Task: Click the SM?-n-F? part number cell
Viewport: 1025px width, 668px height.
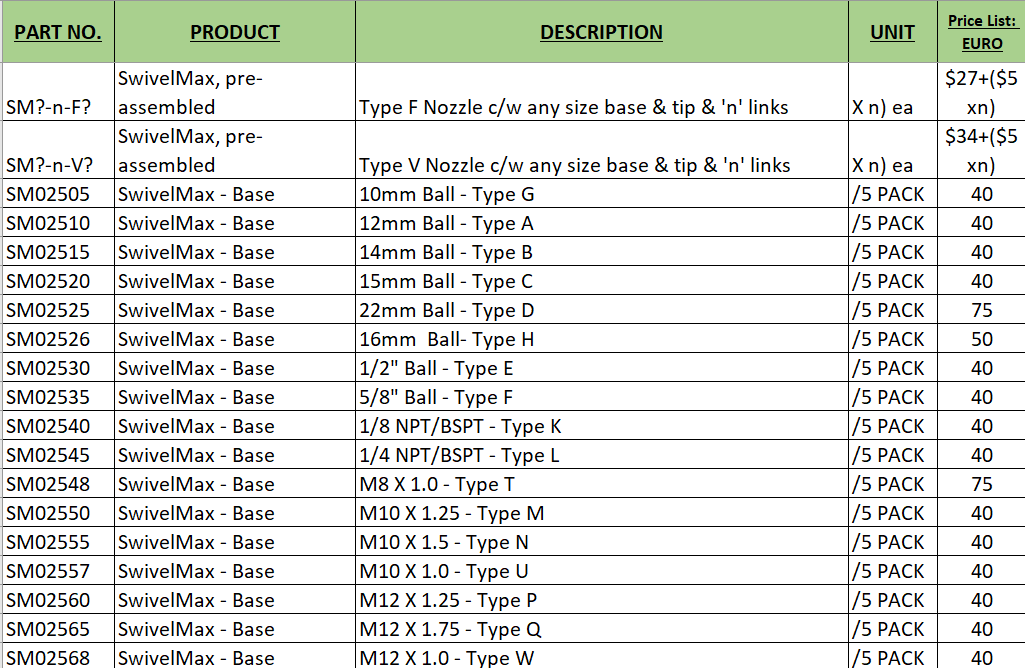Action: [x=58, y=92]
